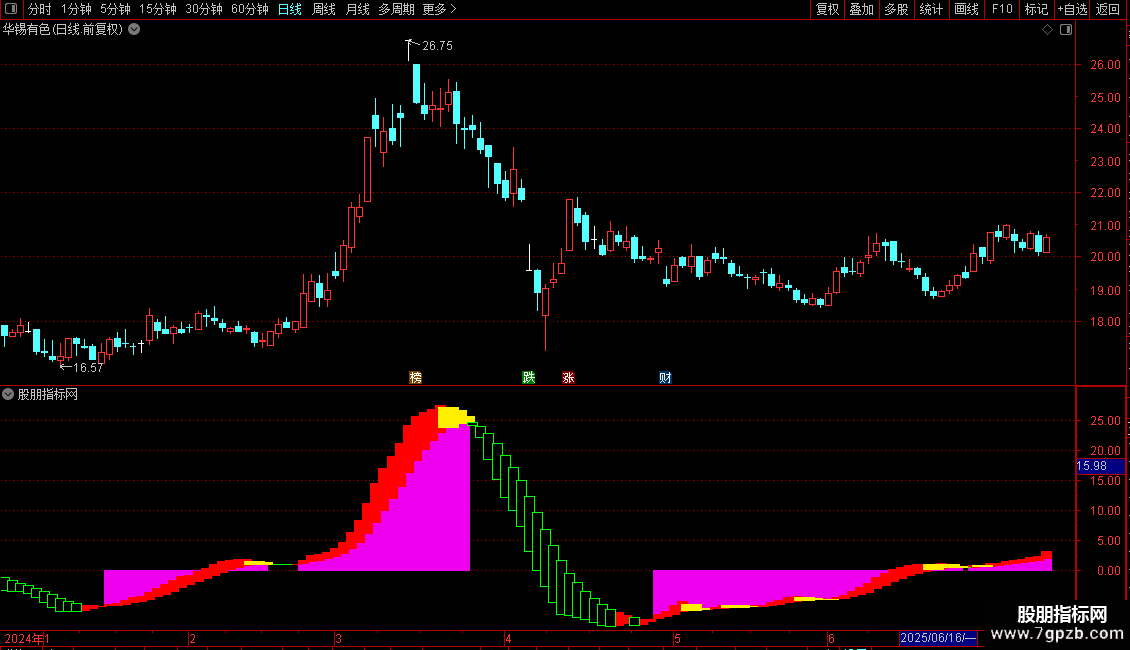Click the red 涨 event marker
The image size is (1130, 650).
568,378
